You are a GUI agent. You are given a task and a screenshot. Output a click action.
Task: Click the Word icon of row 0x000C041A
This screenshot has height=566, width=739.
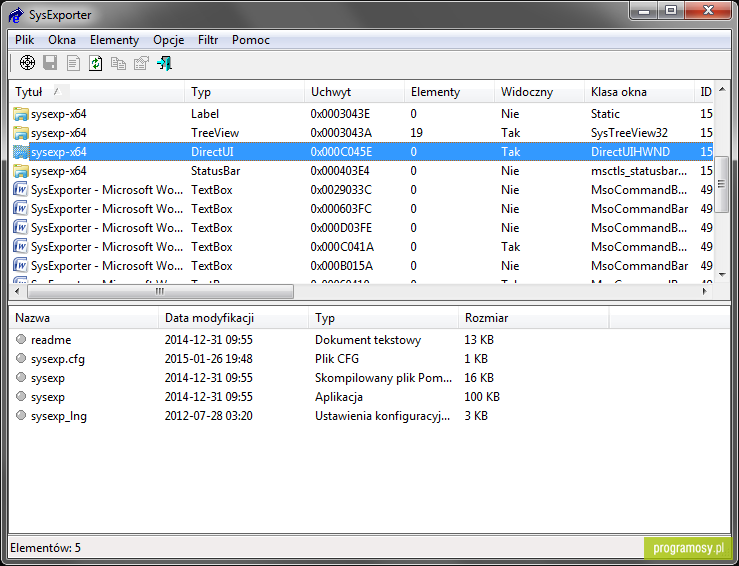pos(21,247)
